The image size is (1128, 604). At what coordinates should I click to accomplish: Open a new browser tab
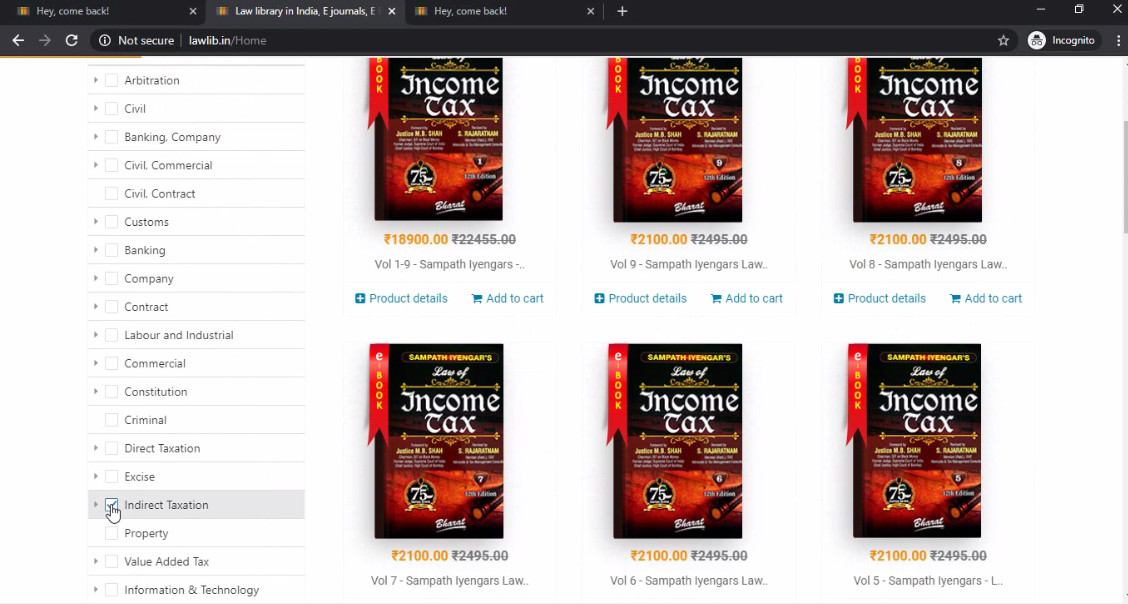tap(622, 11)
